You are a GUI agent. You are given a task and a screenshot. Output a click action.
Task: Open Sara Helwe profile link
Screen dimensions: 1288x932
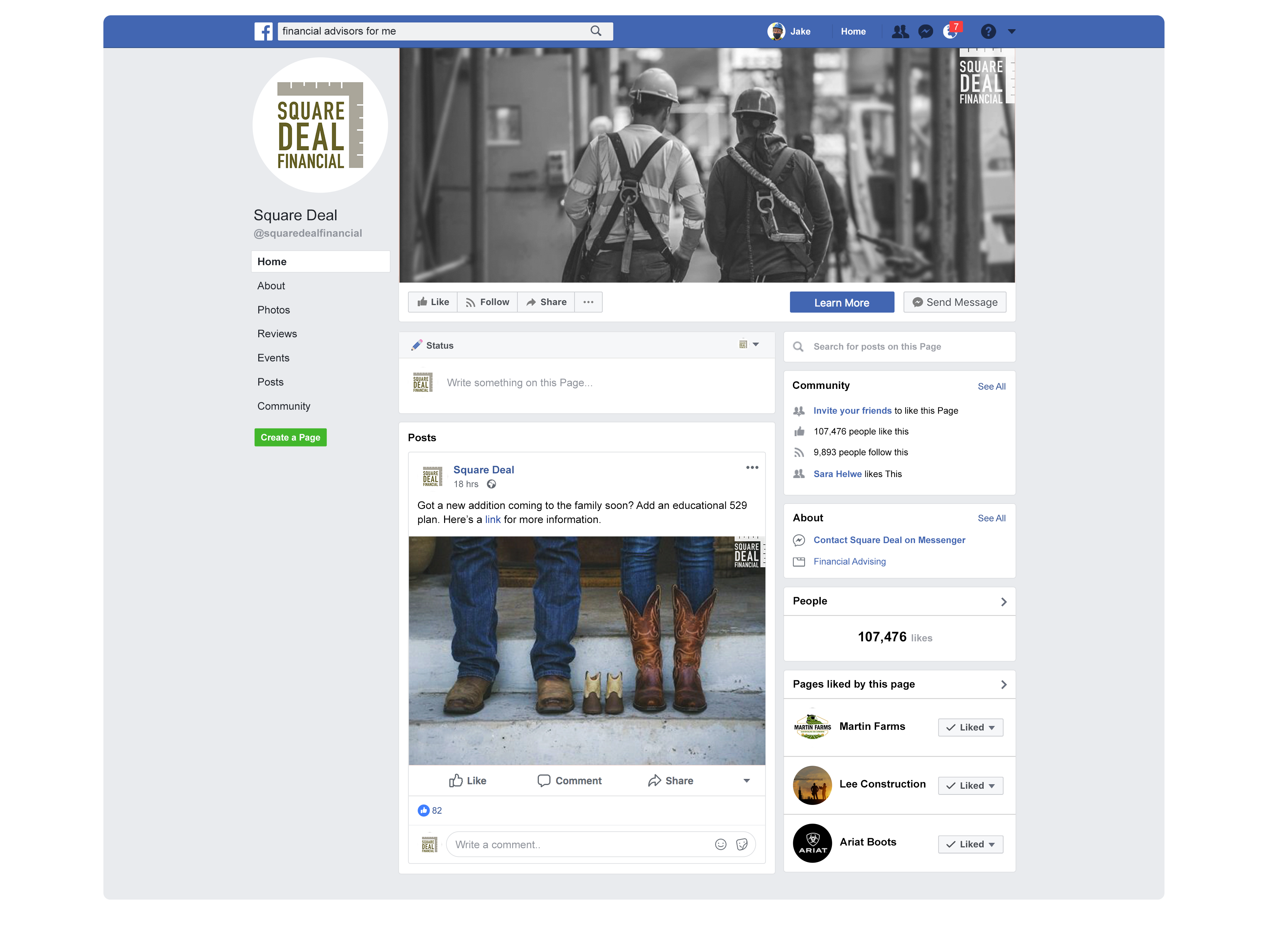point(837,474)
